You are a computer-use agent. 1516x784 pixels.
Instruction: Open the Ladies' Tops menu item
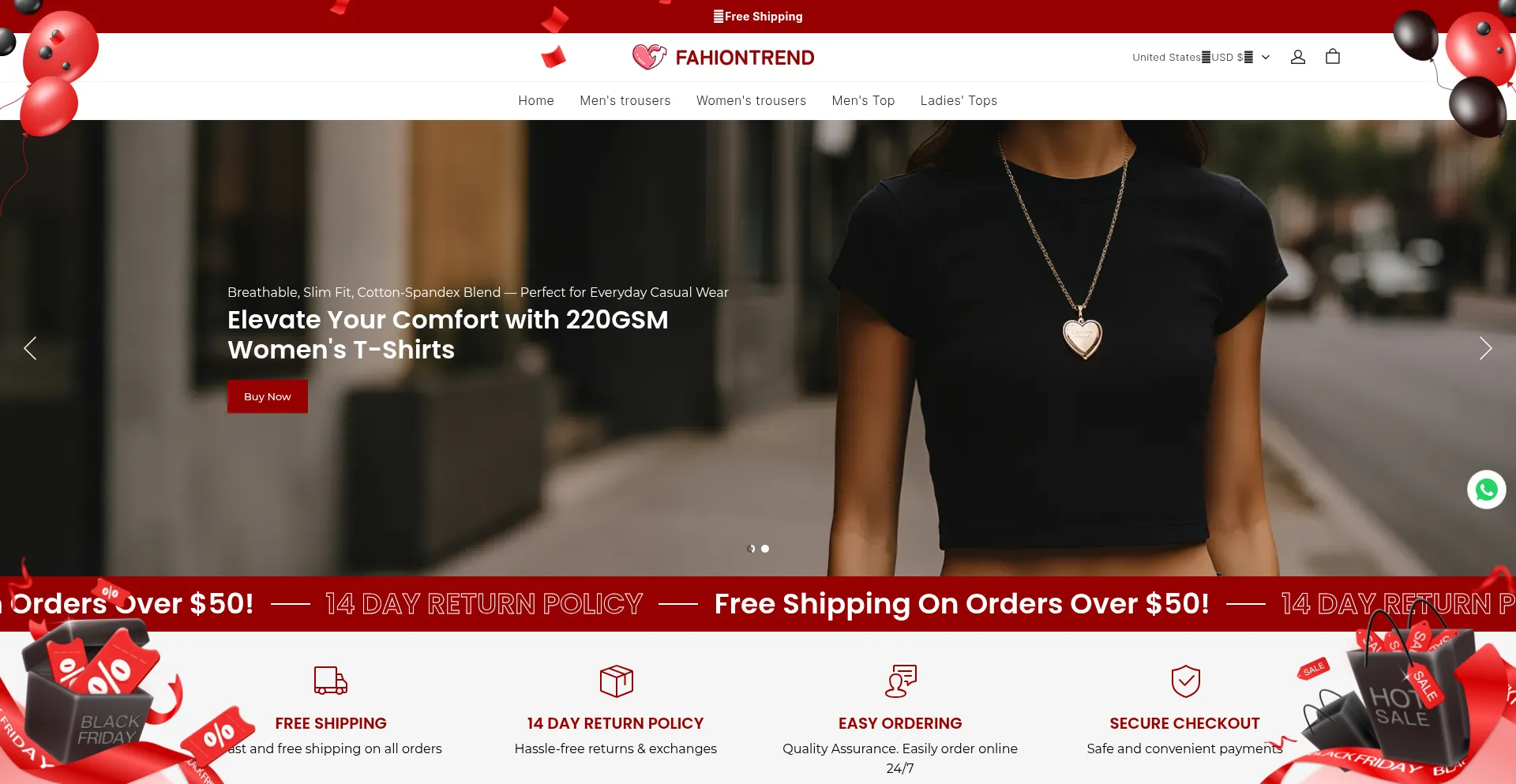click(959, 100)
